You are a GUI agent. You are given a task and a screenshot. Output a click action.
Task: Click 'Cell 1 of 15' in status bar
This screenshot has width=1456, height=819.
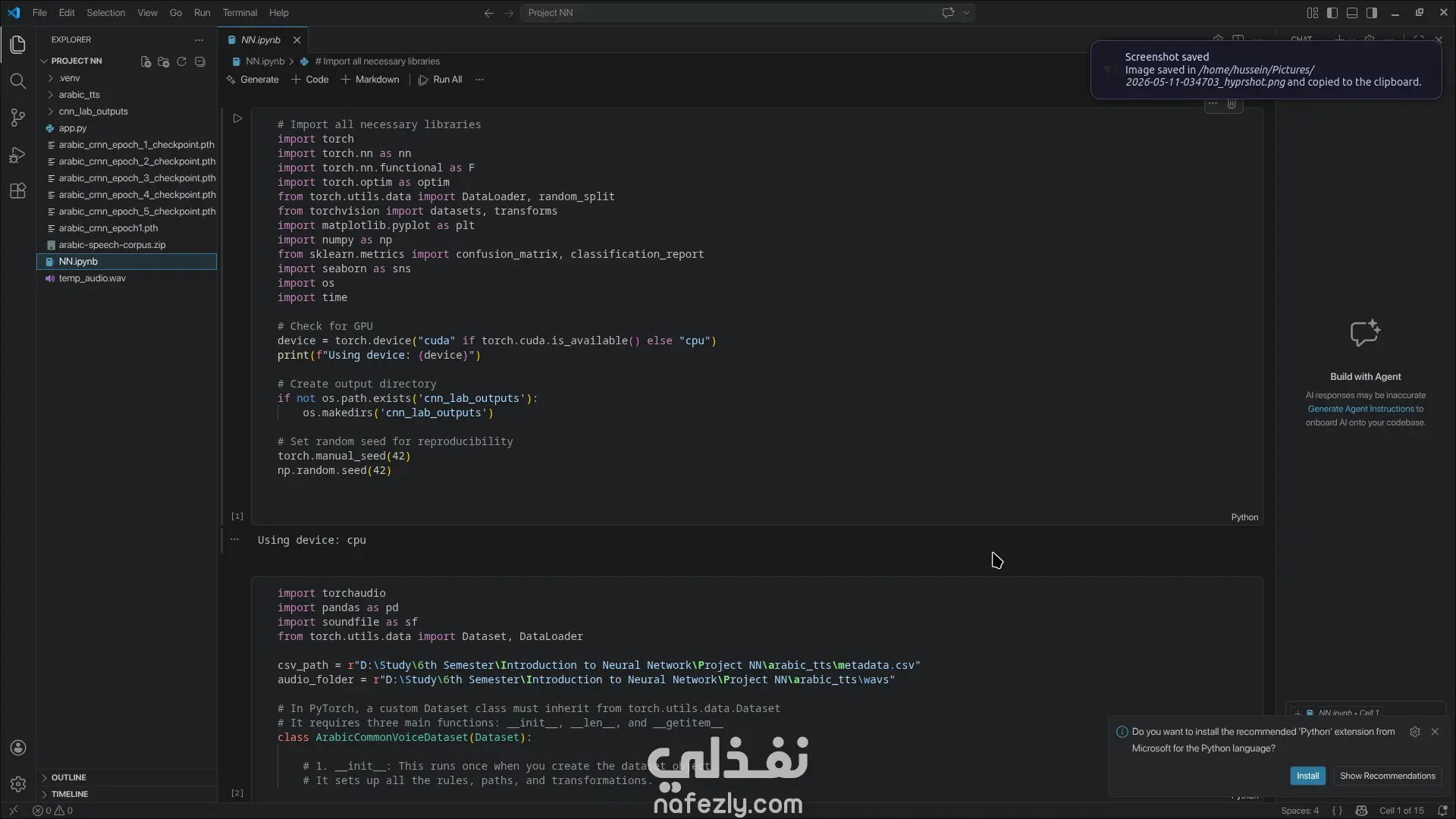tap(1401, 811)
